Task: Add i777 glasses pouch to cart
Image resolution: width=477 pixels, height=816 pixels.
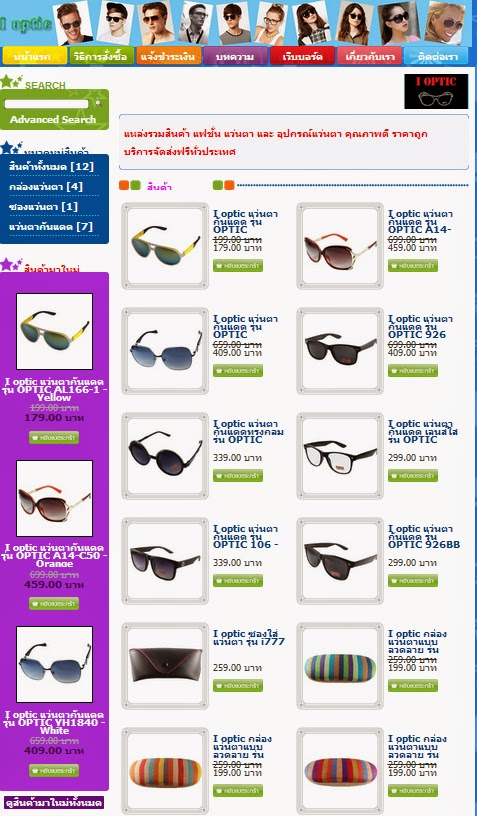Action: (238, 685)
